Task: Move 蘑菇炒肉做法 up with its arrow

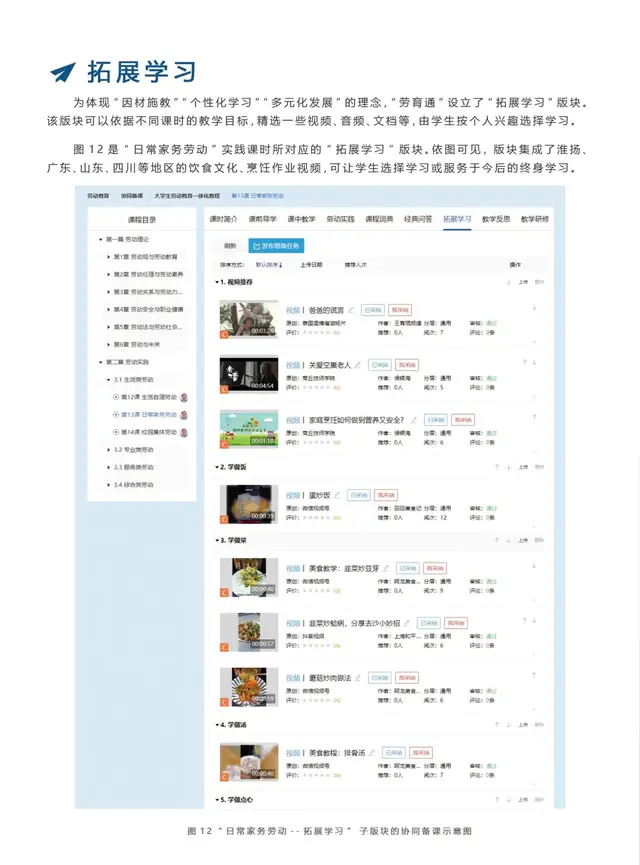Action: click(534, 675)
